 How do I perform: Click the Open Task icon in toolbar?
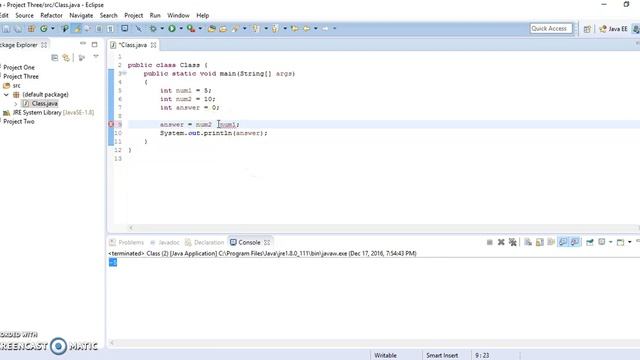tap(223, 29)
